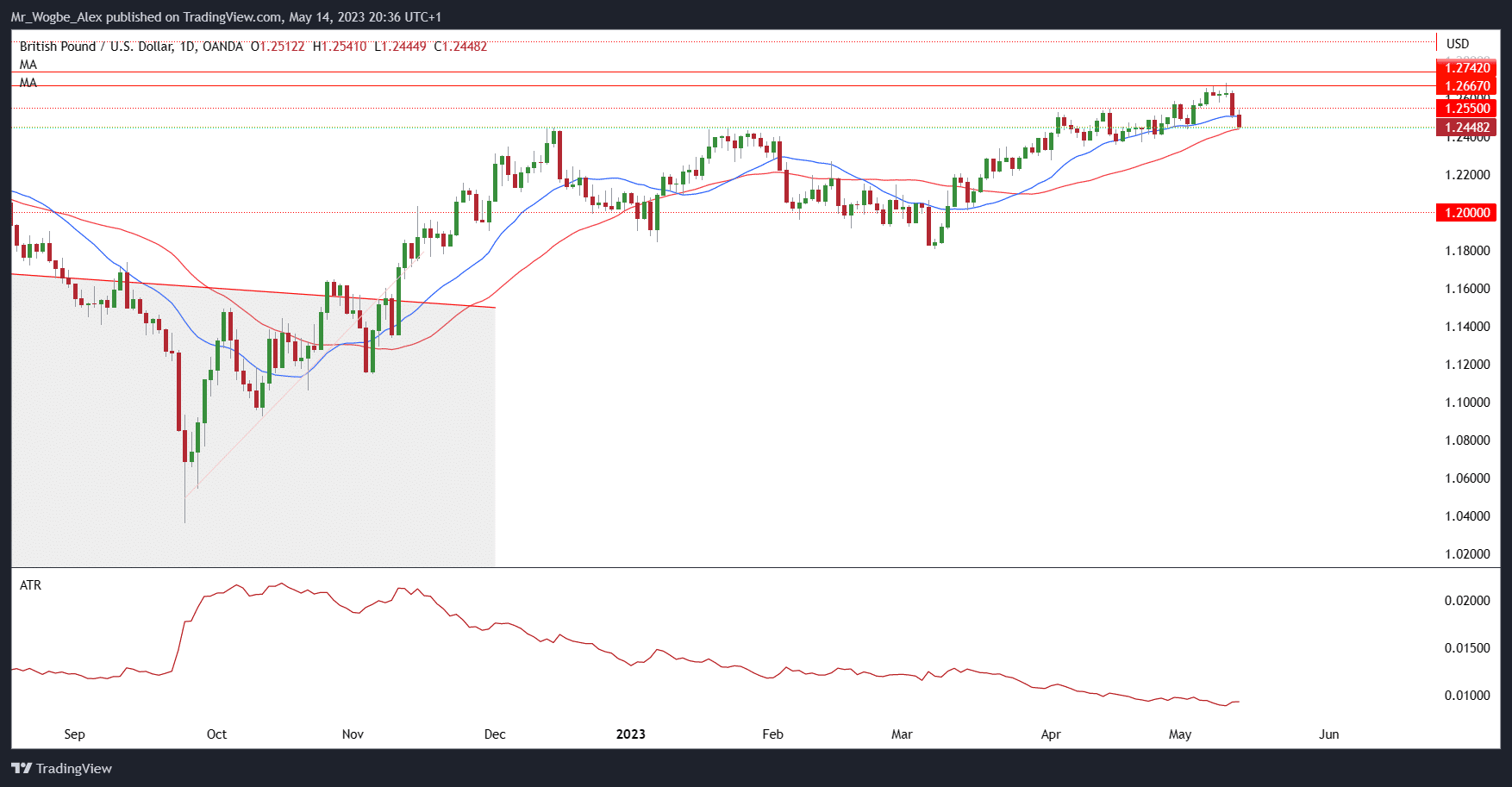Click the 1D timeframe label in title

point(187,47)
